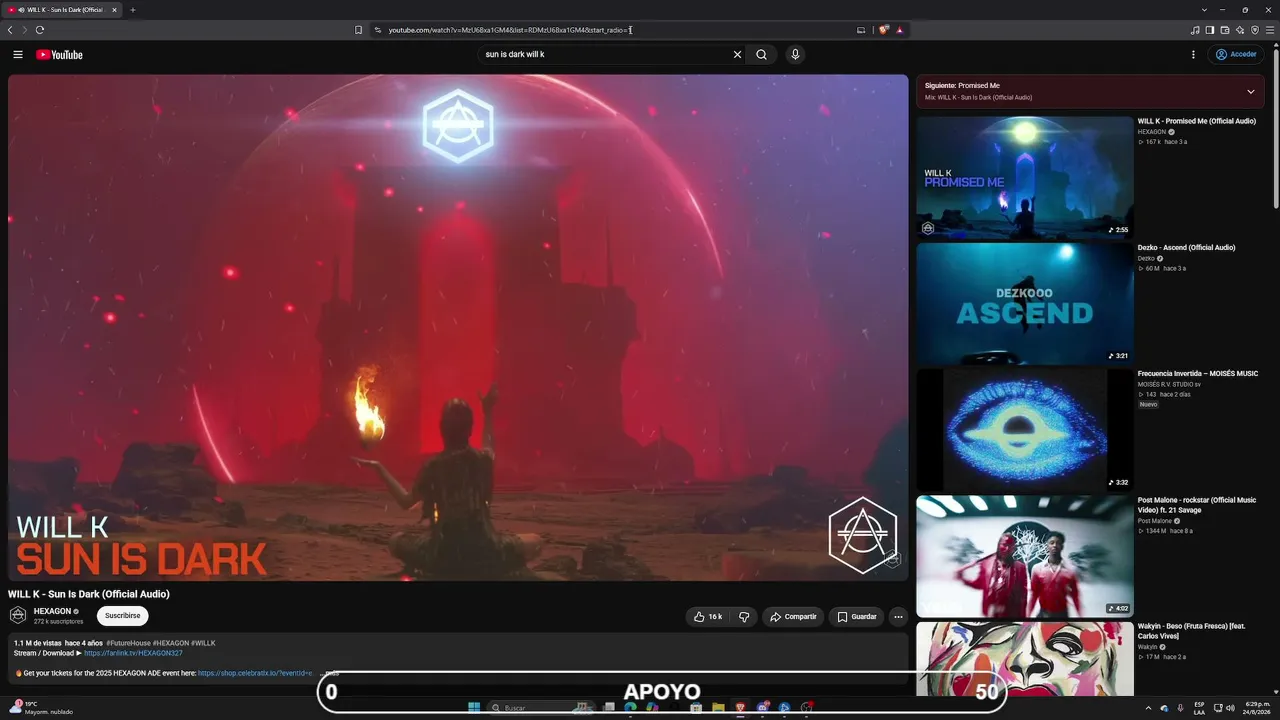Select the WILL K - Sun Is Dark tab
1280x720 pixels.
[x=64, y=10]
